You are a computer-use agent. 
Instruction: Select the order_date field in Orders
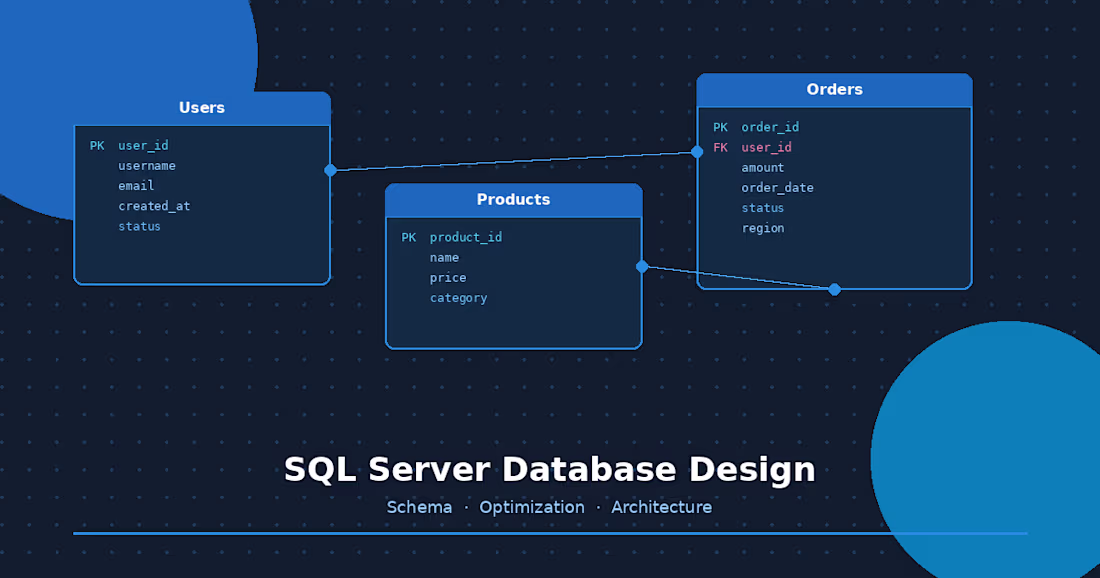click(x=777, y=187)
